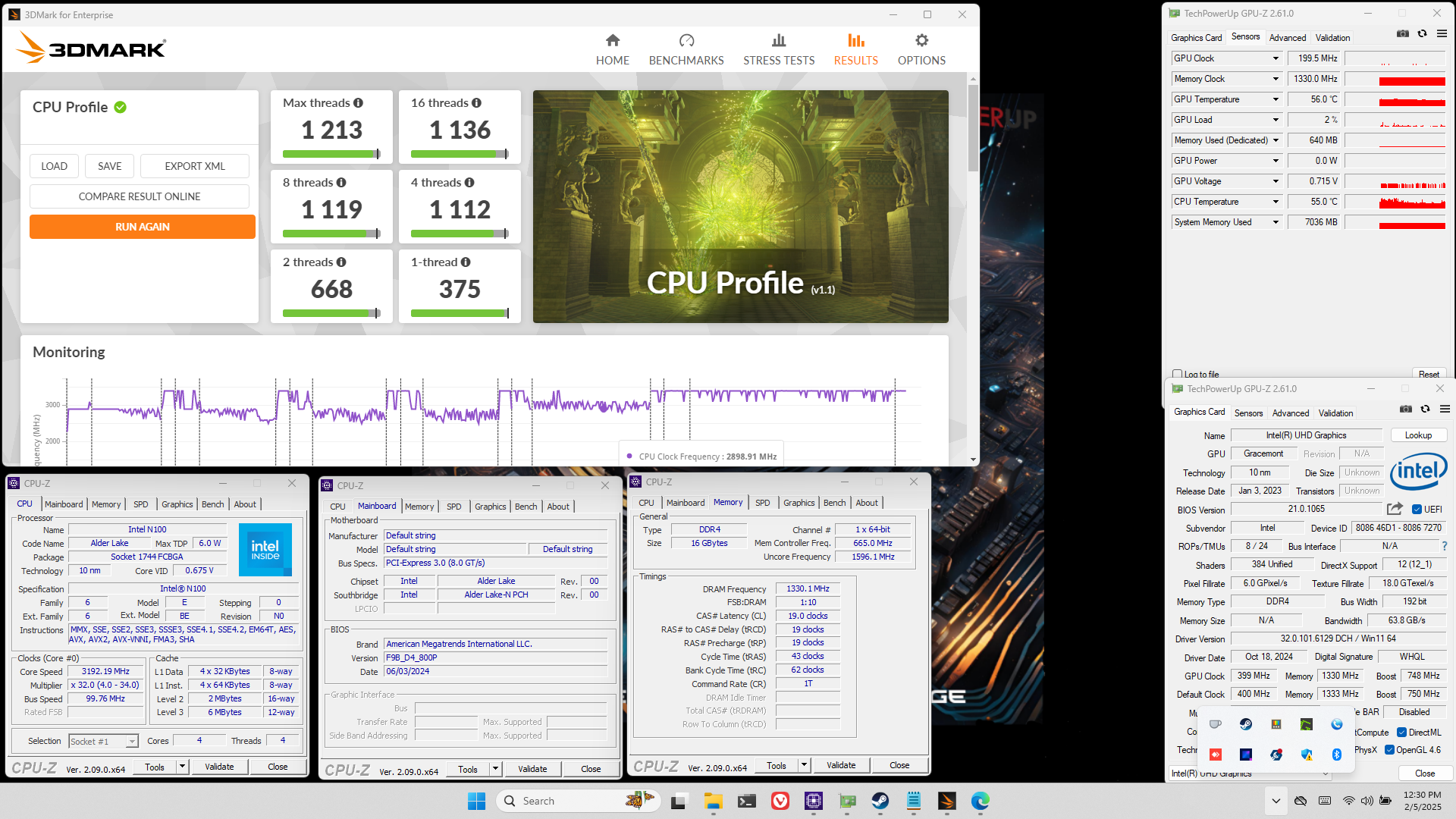
Task: Open Terminal from the taskbar
Action: point(747,801)
